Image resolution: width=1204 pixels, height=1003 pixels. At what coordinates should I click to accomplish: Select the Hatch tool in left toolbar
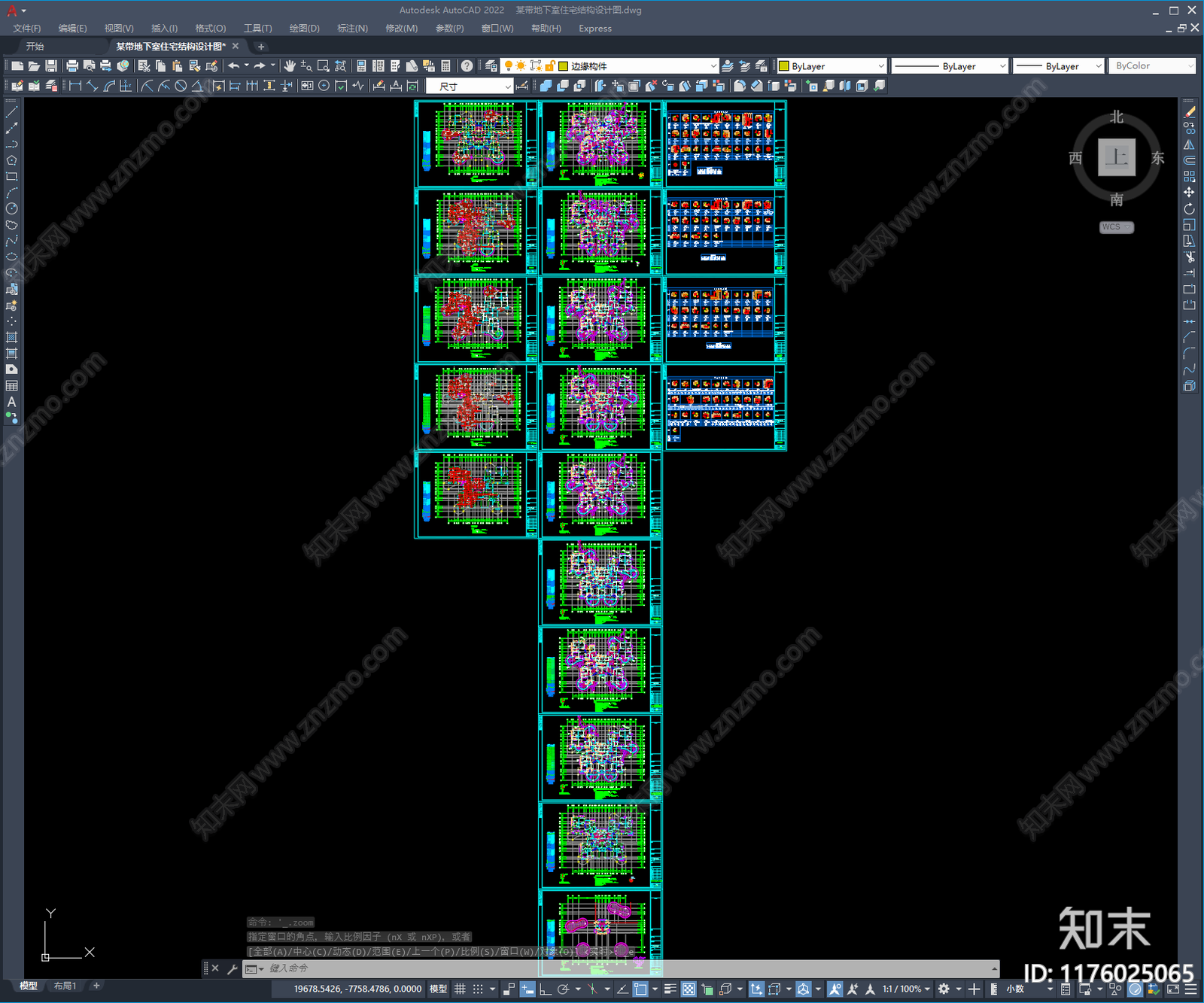pyautogui.click(x=11, y=337)
